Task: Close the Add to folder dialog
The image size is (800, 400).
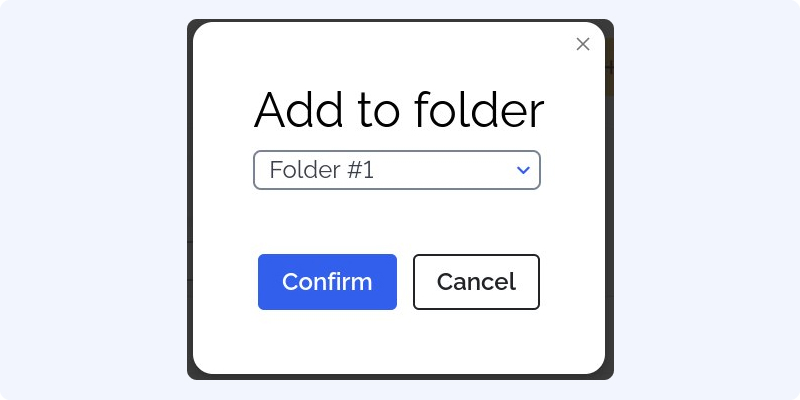Action: click(x=583, y=44)
